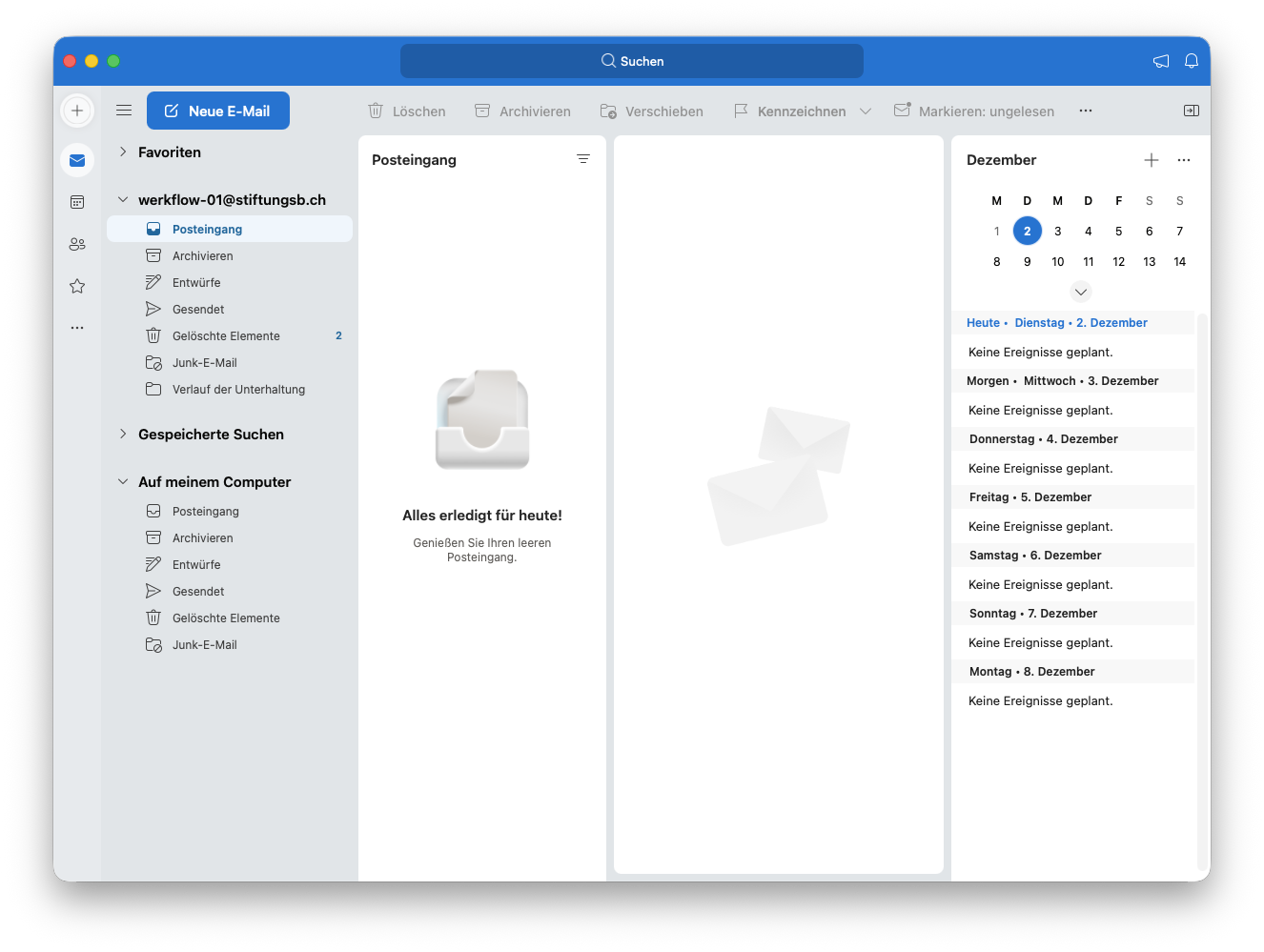Add new calendar event with plus icon
1264x952 pixels.
tap(1151, 160)
